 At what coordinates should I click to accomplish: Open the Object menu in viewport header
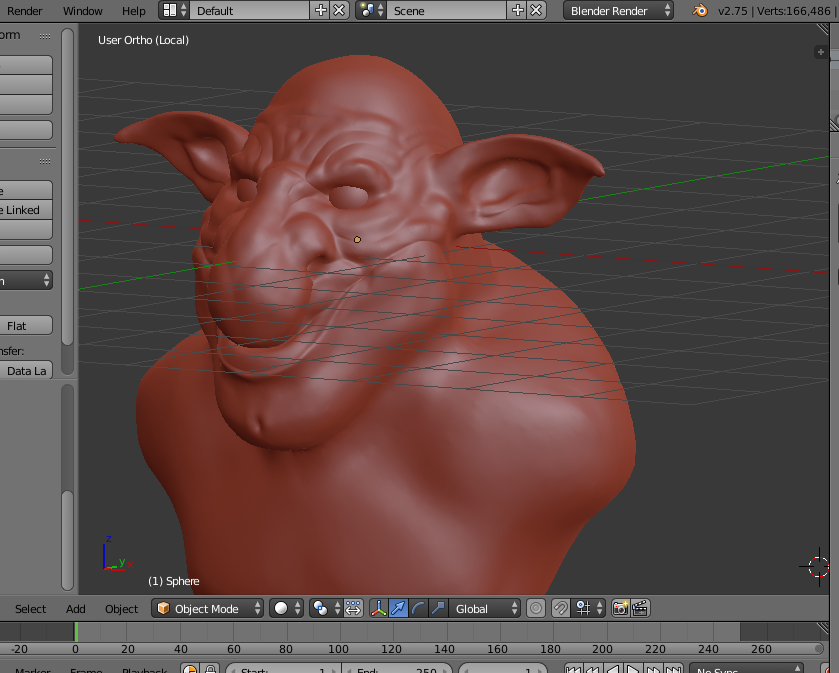coord(121,608)
